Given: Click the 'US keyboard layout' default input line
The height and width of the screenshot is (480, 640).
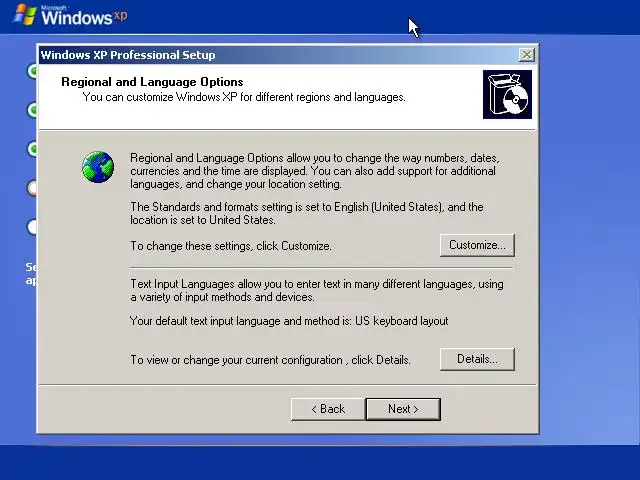Looking at the screenshot, I should (289, 321).
